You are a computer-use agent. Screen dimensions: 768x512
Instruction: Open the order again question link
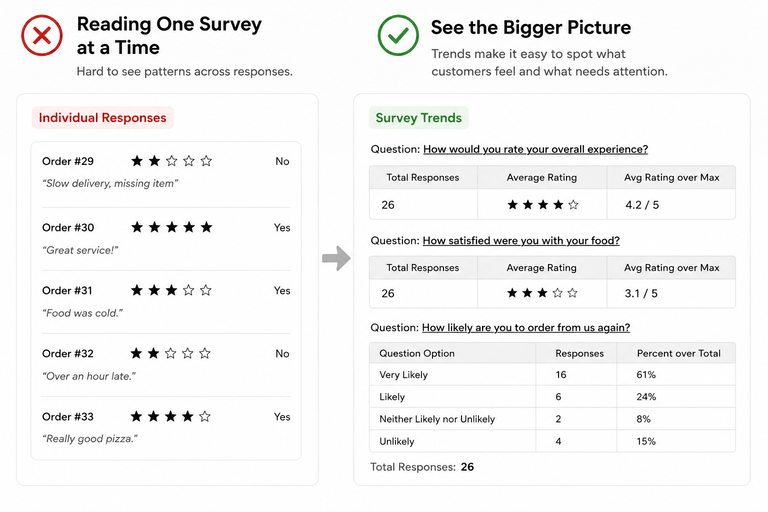click(x=526, y=327)
